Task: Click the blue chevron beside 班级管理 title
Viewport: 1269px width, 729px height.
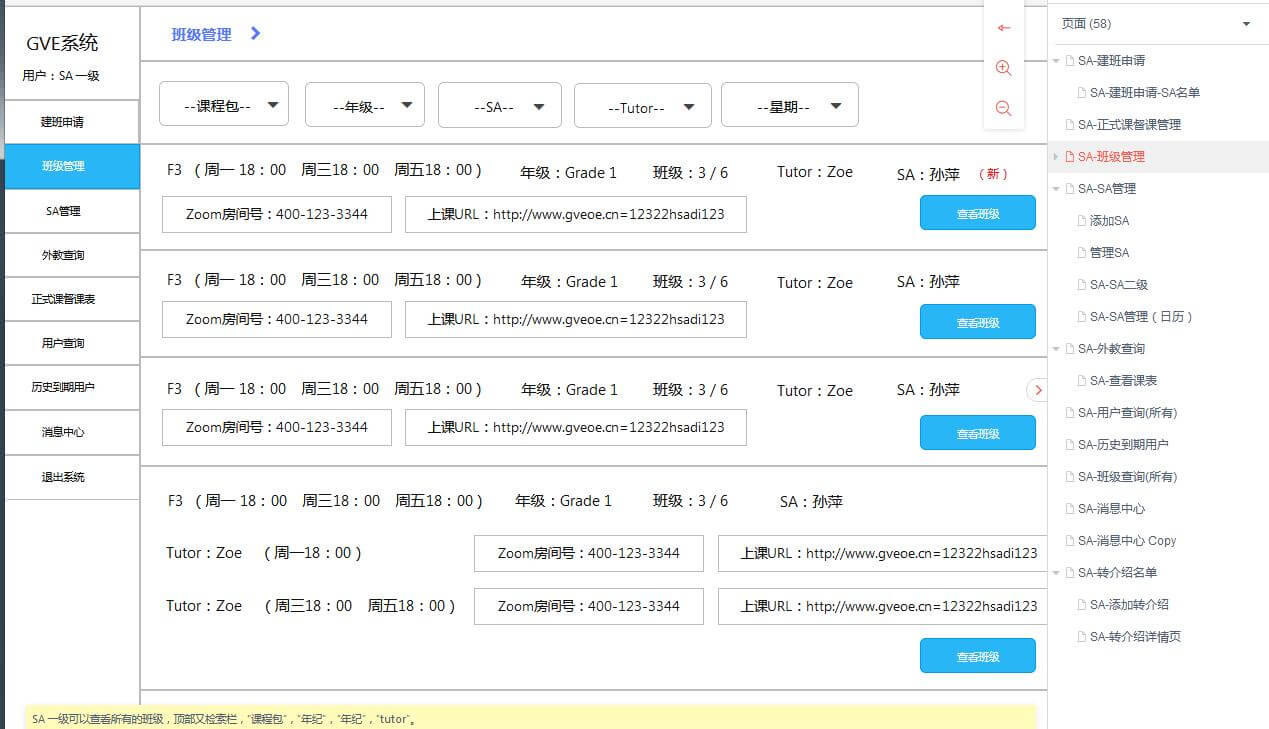Action: 256,34
